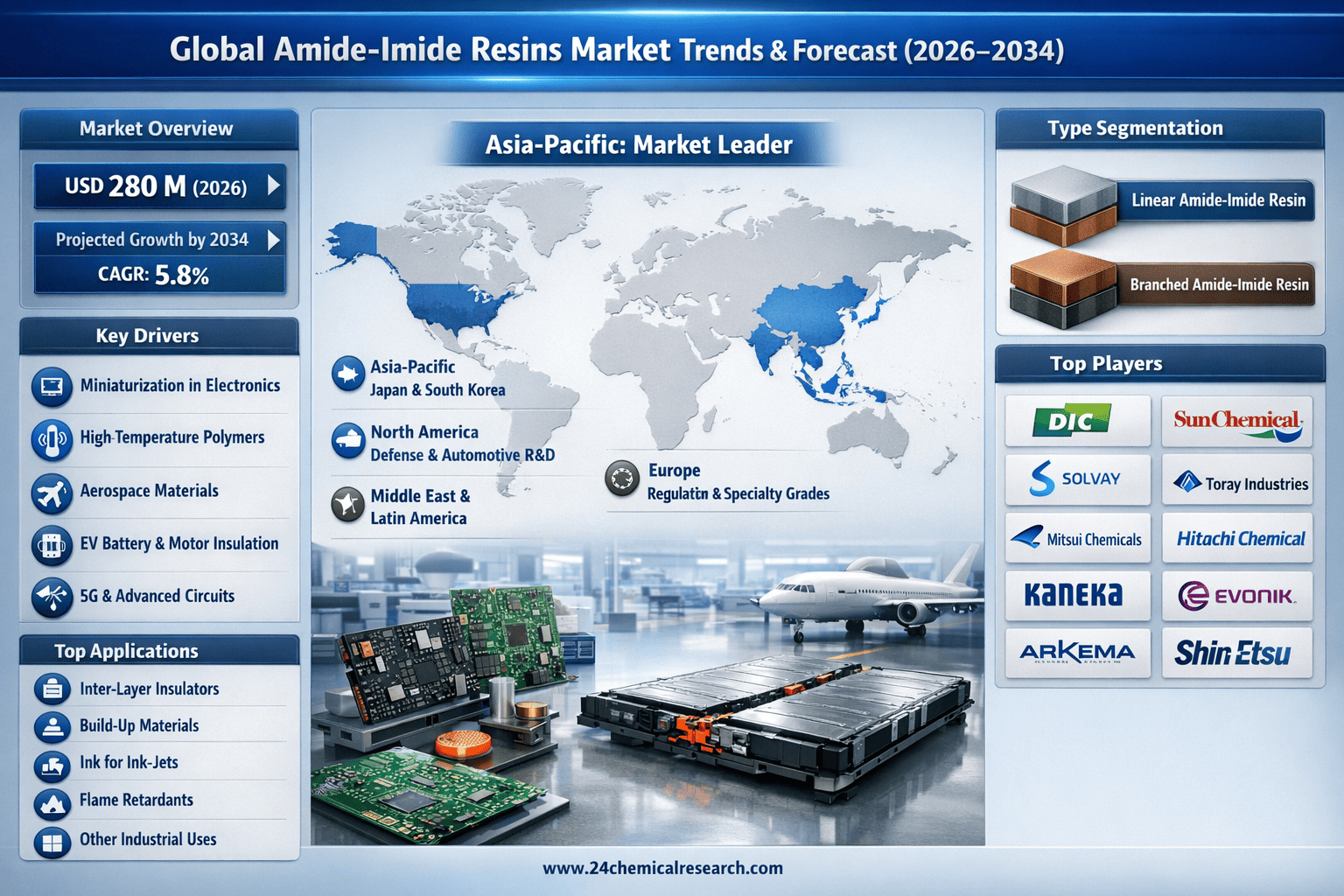This screenshot has height=896, width=1344.
Task: Click the 5G & Advanced Circuits icon
Action: 52,598
